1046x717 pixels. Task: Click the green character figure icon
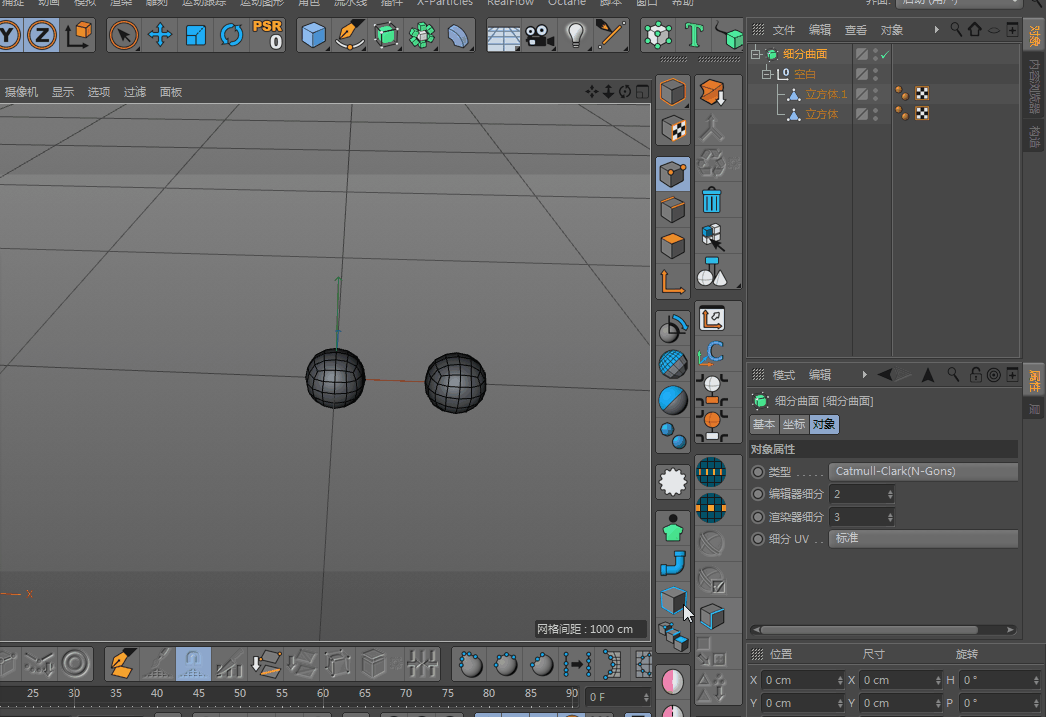[672, 528]
